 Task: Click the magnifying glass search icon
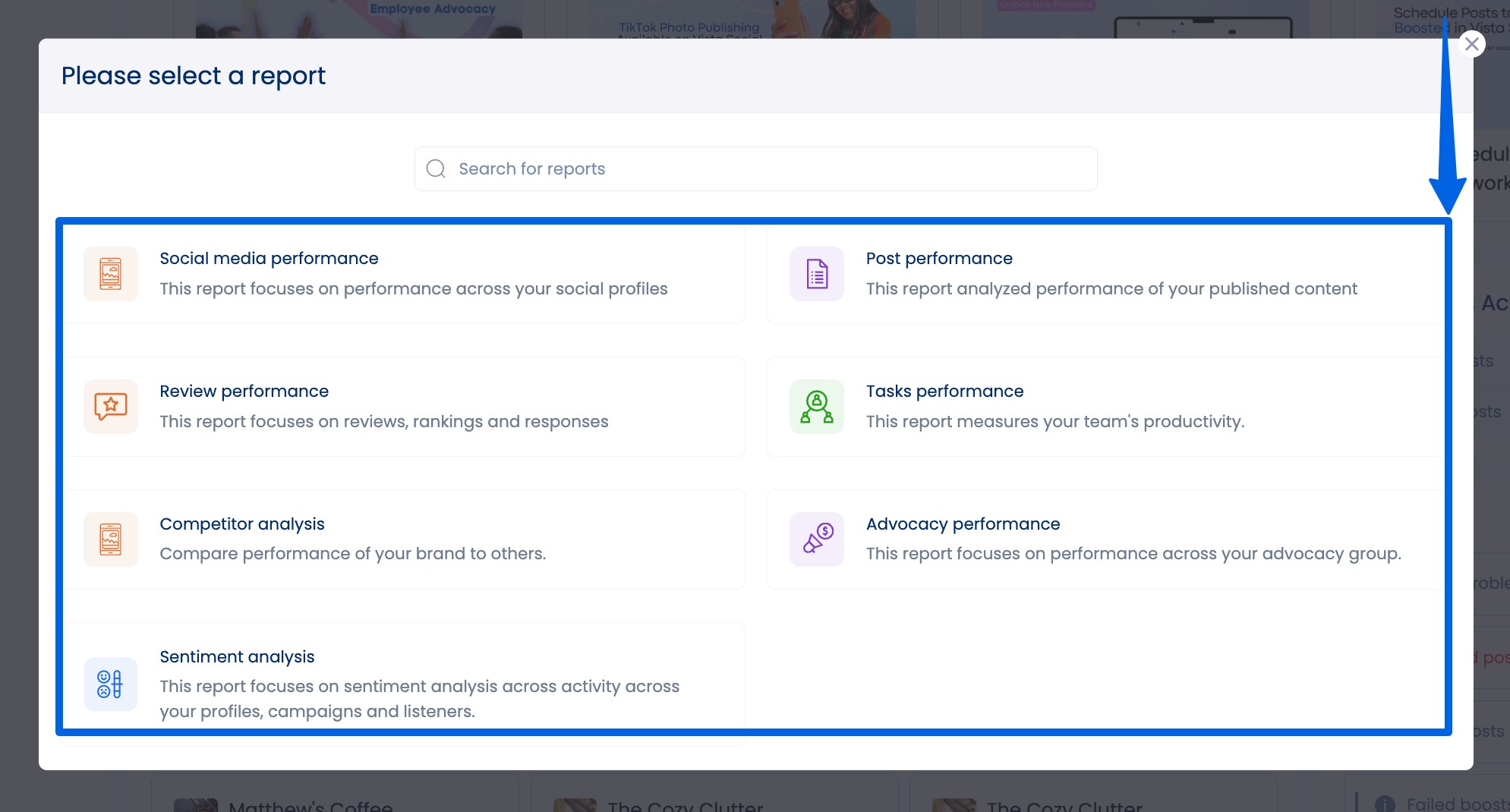(436, 168)
